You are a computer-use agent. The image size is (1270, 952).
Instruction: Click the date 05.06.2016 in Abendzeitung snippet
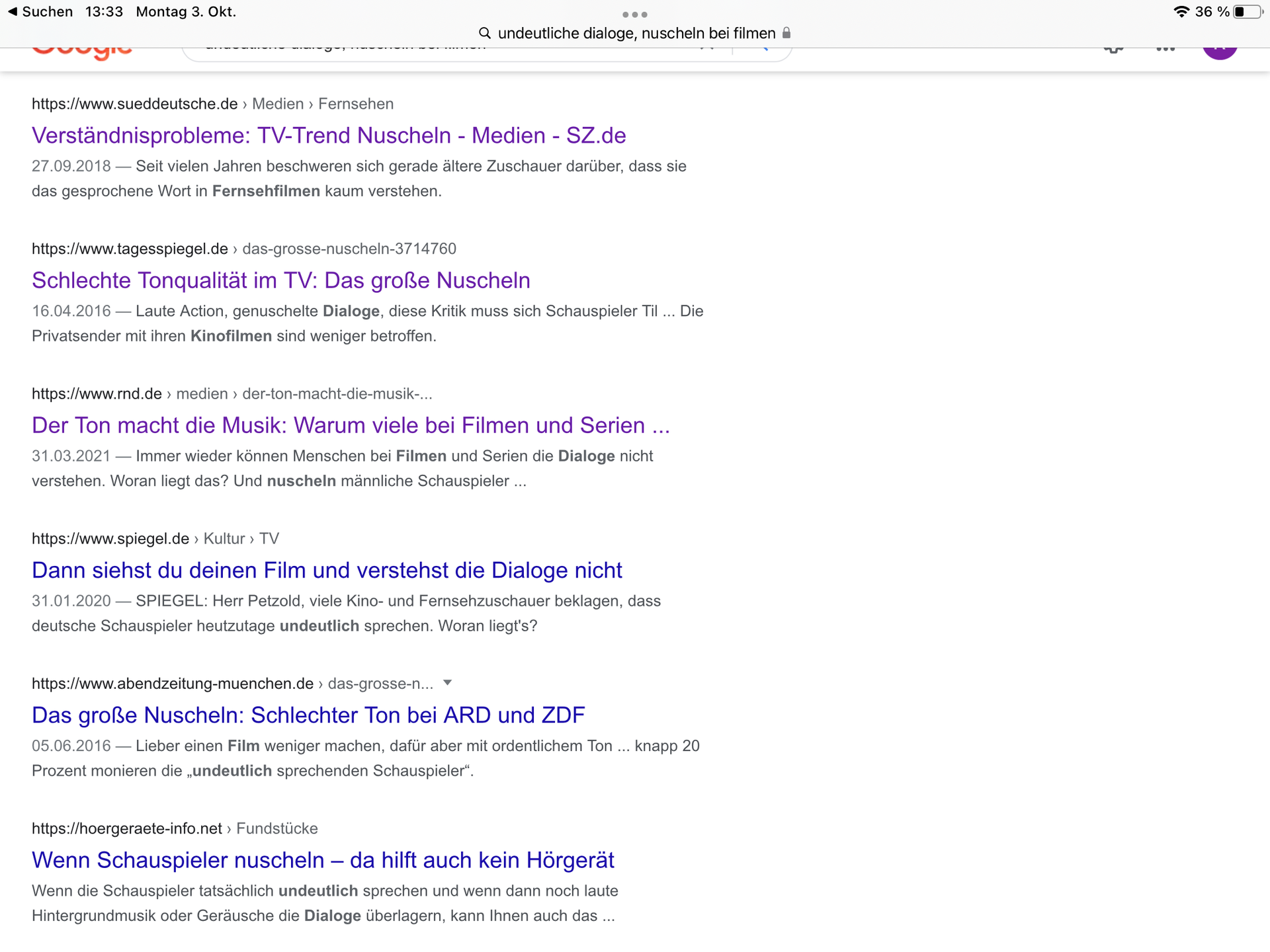pos(71,746)
